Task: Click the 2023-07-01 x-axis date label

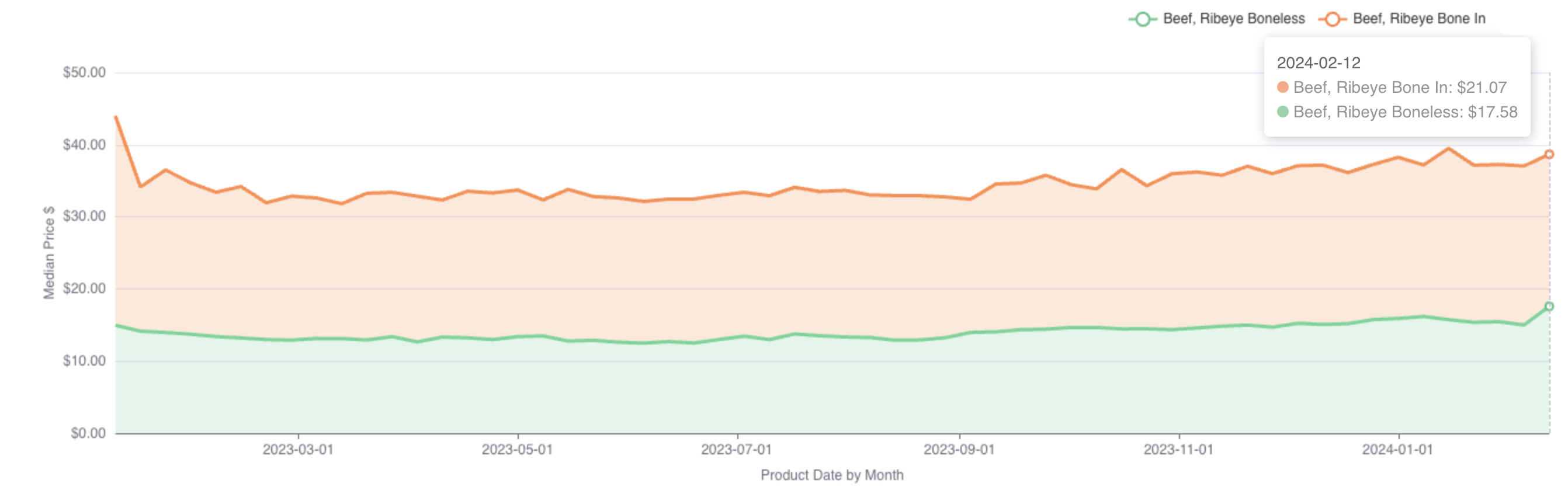Action: click(736, 450)
